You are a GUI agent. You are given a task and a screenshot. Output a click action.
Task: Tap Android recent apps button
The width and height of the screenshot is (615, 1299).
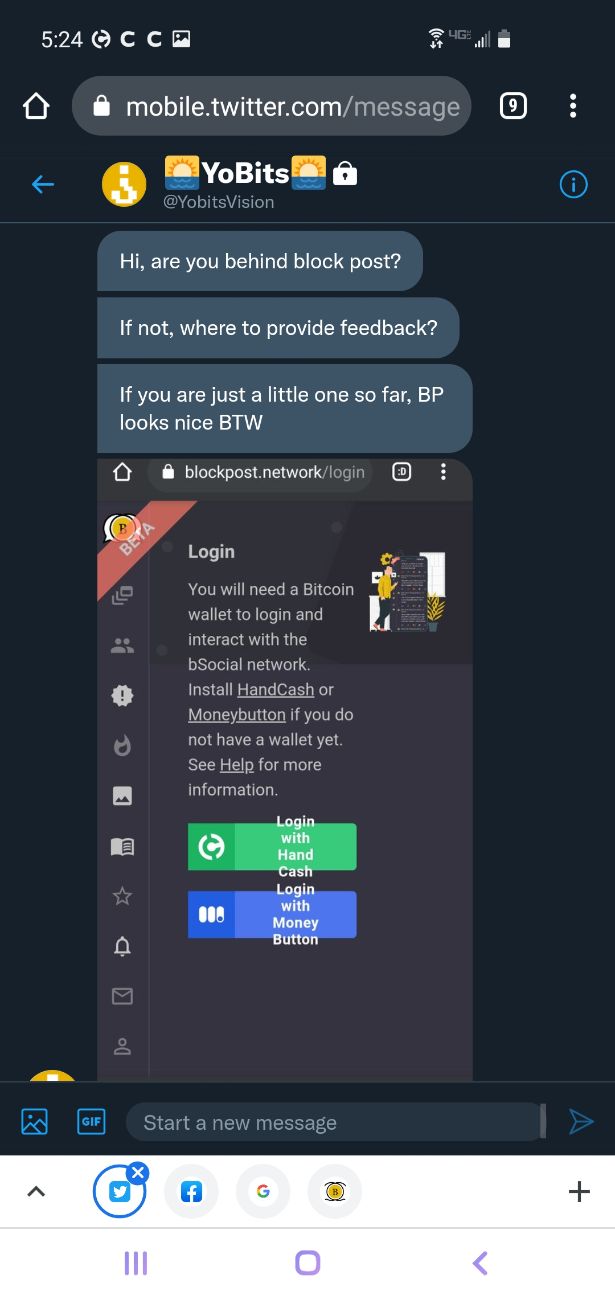(136, 1263)
